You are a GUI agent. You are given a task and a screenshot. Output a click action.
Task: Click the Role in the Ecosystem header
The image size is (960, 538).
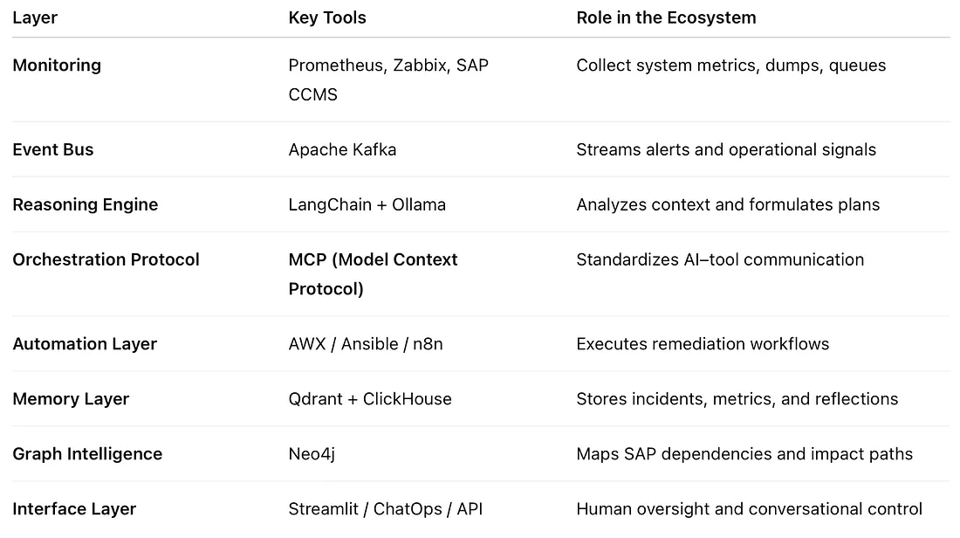coord(666,17)
